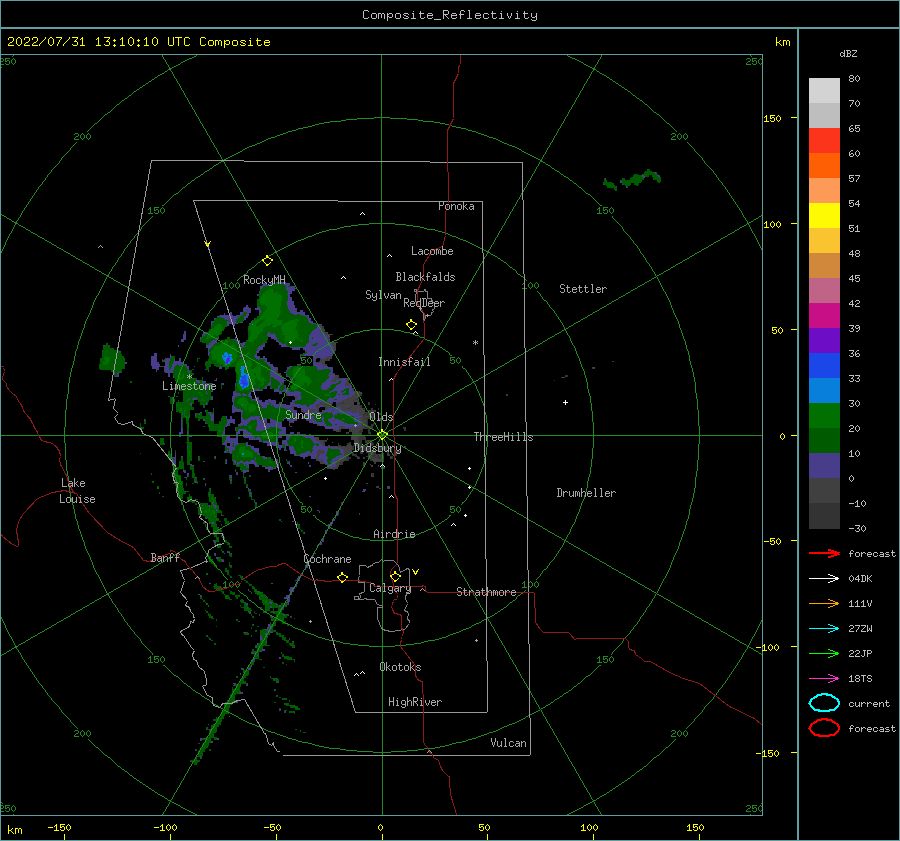
Task: Click the red forecast arrow in legend
Action: 824,553
